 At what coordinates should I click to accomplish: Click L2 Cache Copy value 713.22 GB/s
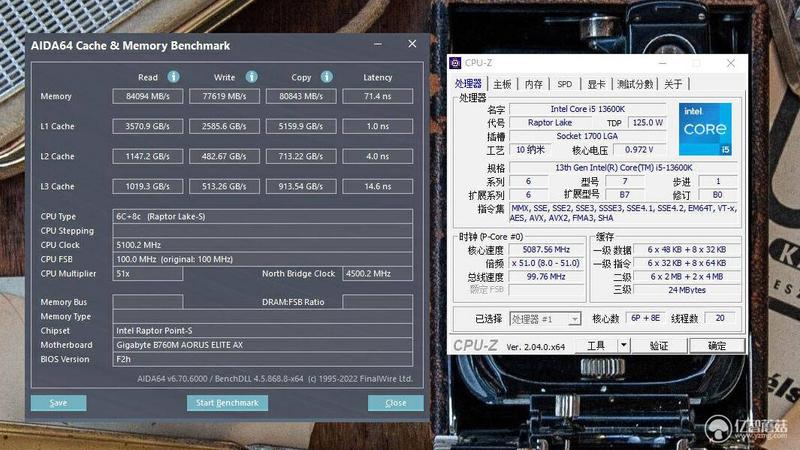(x=301, y=156)
